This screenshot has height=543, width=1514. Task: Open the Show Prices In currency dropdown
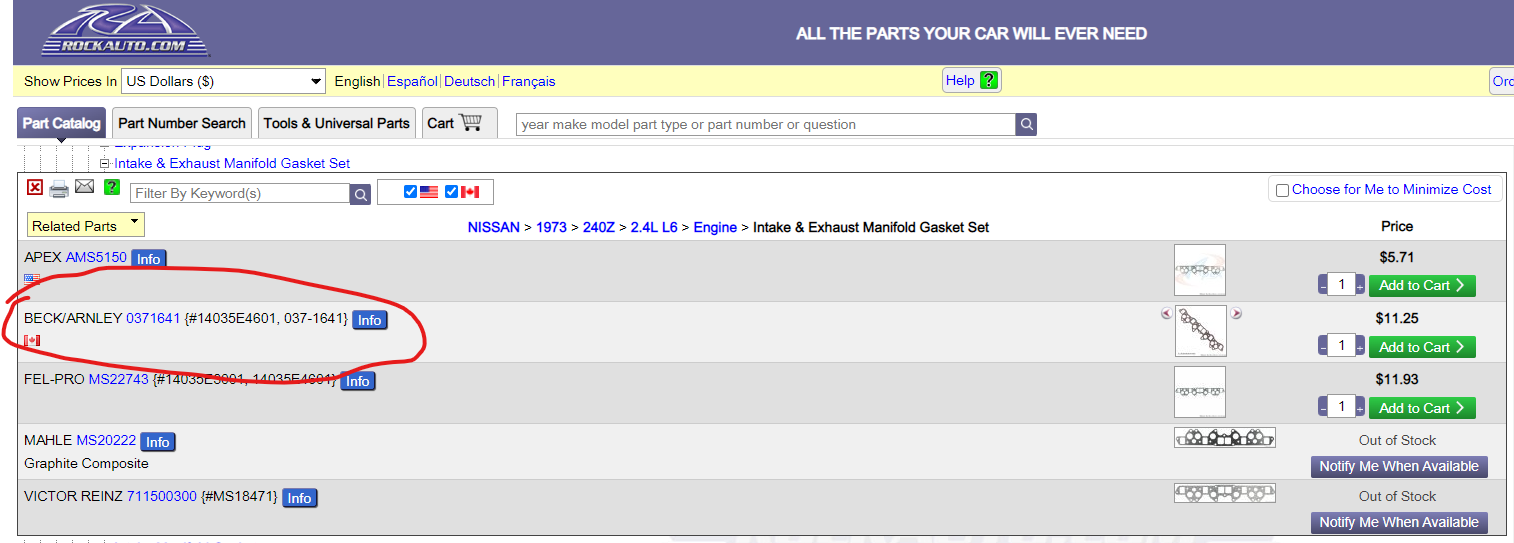tap(223, 81)
